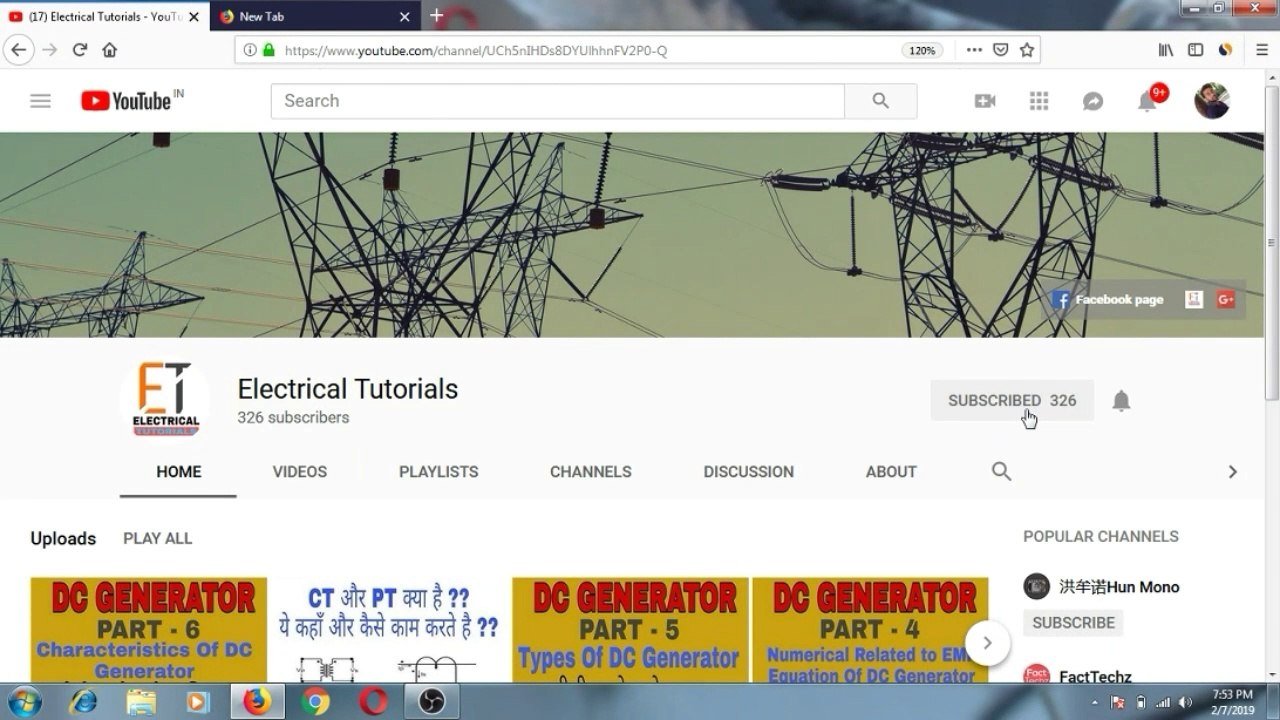The width and height of the screenshot is (1280, 720).
Task: Select the HOME channel tab
Action: [x=179, y=472]
